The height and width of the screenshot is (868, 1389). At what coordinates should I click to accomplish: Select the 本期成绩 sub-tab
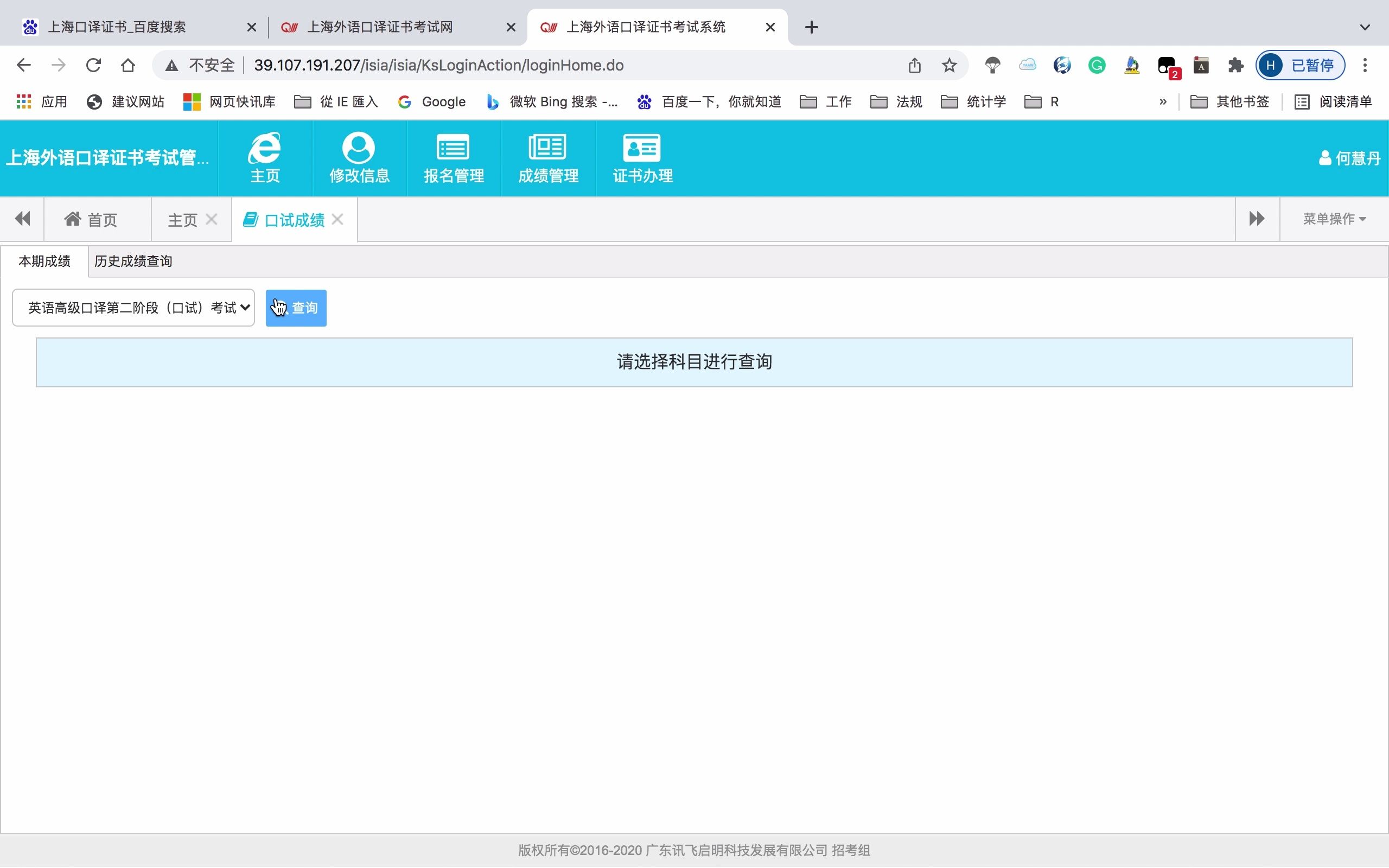pyautogui.click(x=44, y=261)
